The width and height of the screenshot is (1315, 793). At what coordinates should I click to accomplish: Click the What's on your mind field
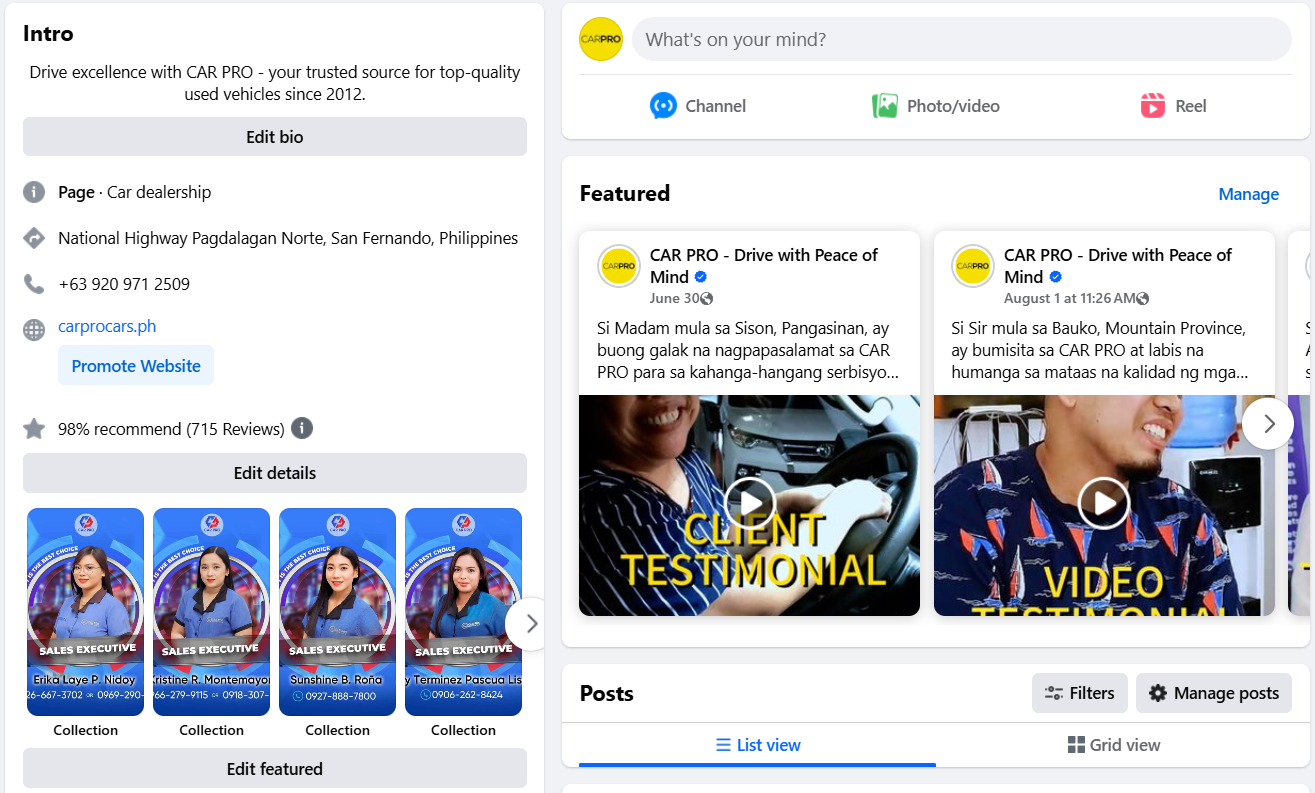click(962, 40)
